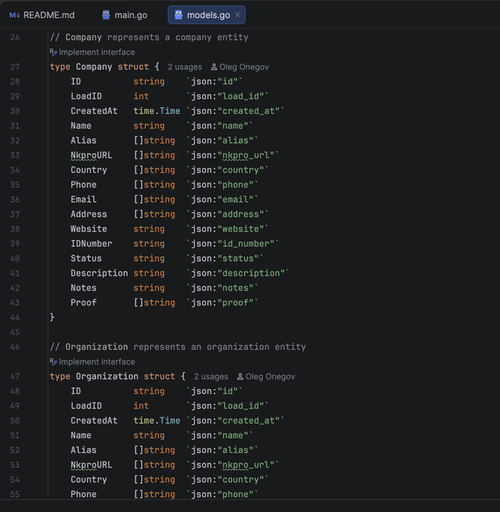Click author Oleg Onegov beside Company struct
Viewport: 500px width, 512px height.
click(x=240, y=67)
